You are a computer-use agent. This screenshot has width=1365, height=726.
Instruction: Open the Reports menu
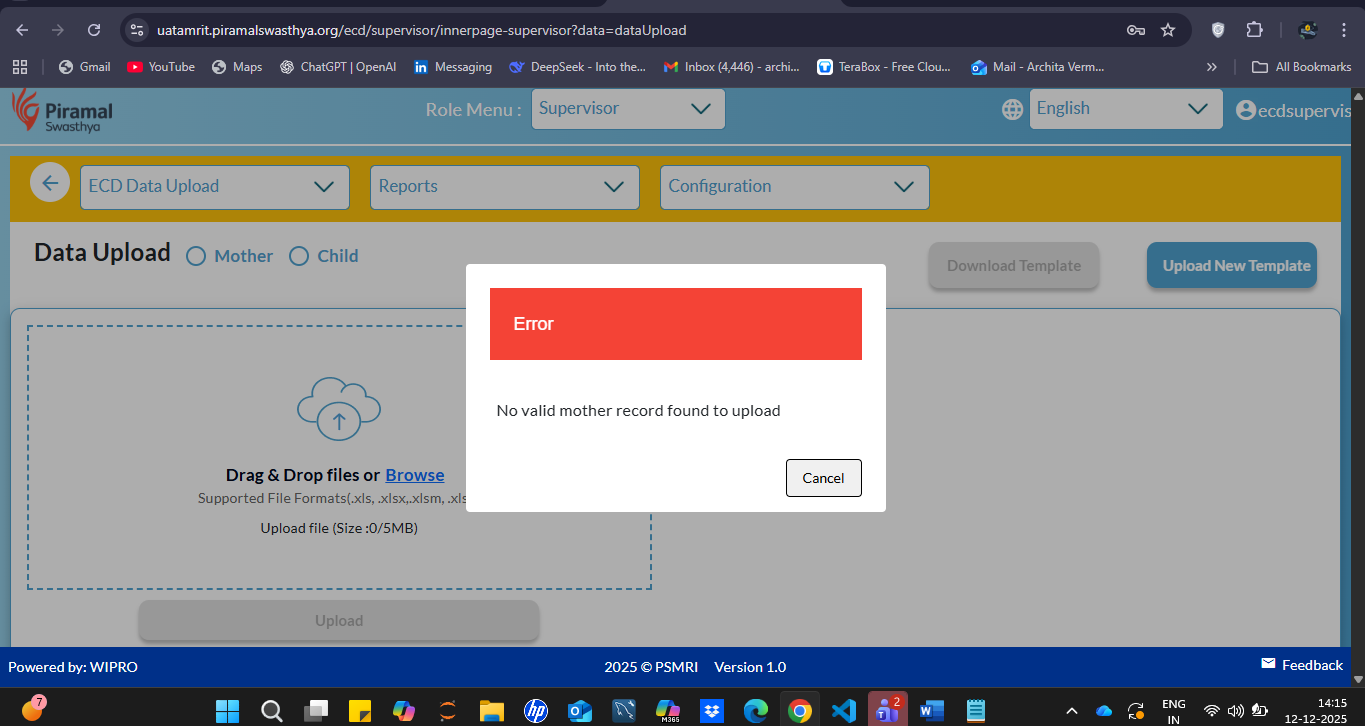[504, 187]
